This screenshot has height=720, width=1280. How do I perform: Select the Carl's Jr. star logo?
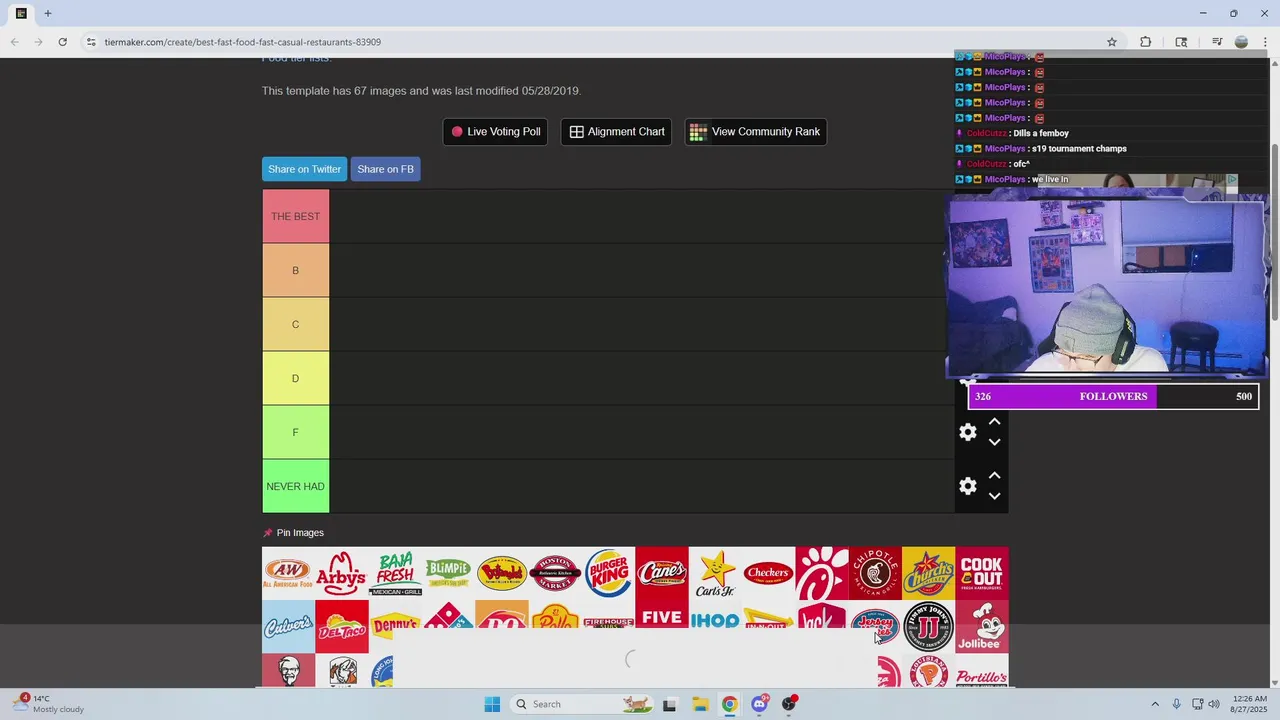715,573
